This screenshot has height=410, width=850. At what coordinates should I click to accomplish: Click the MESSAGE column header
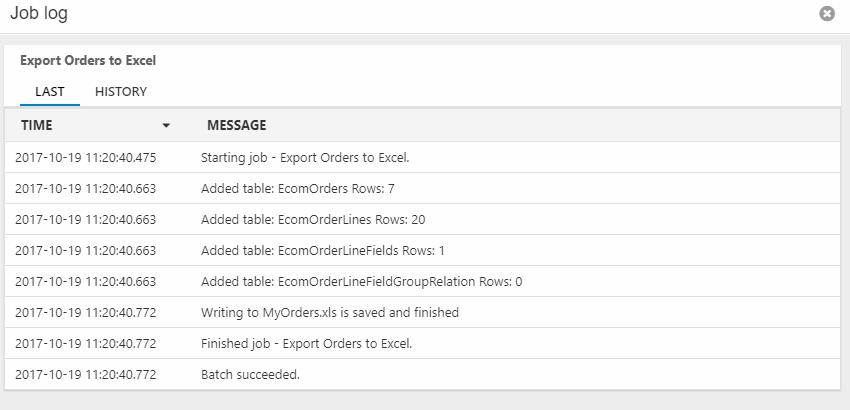tap(236, 125)
